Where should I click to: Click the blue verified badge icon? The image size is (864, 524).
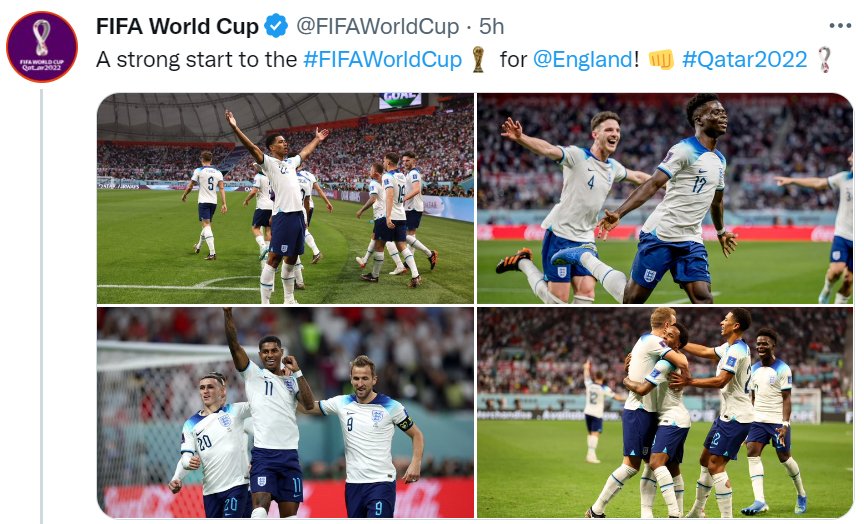[x=276, y=26]
